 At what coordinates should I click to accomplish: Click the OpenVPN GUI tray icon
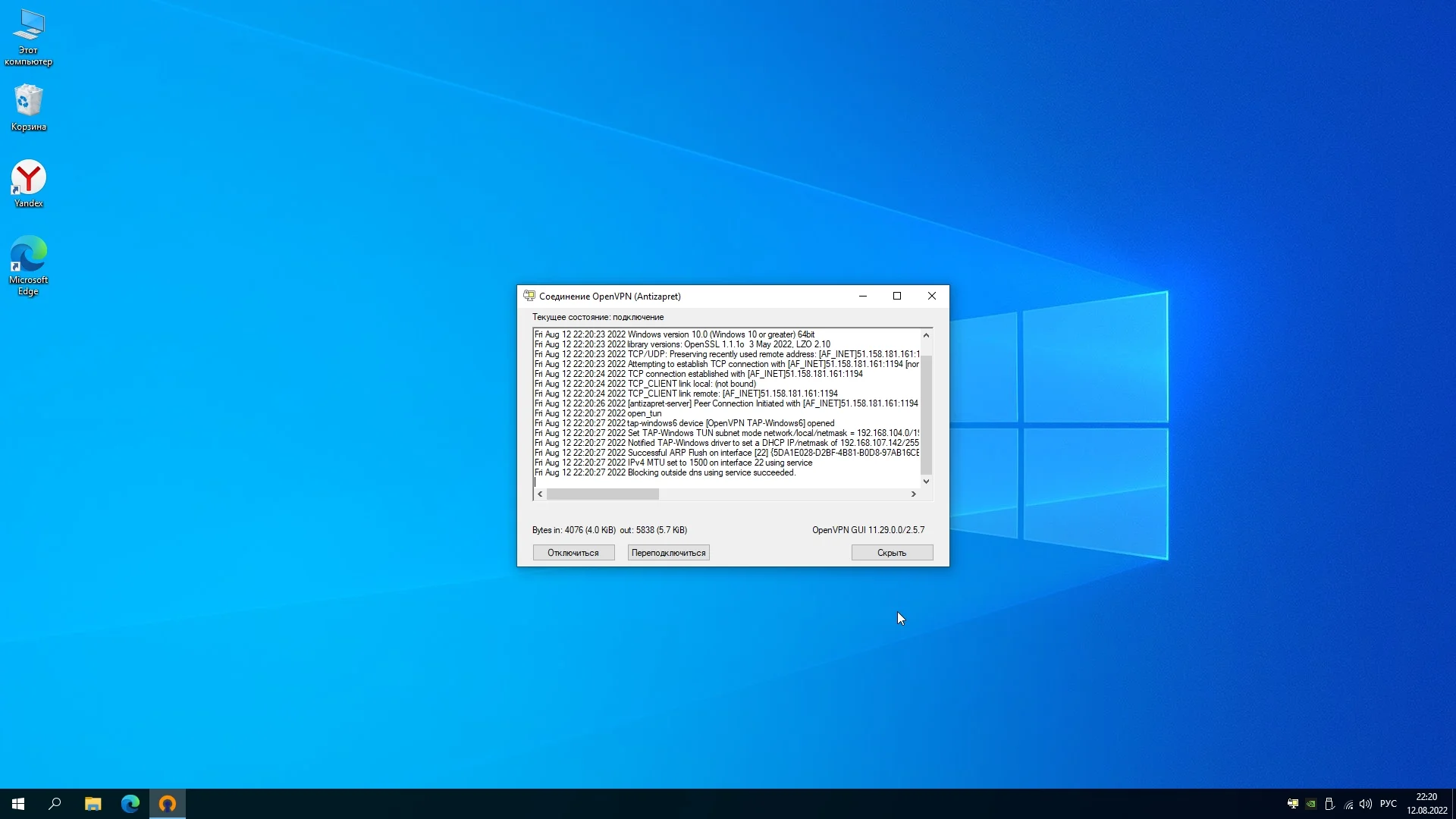point(1293,804)
